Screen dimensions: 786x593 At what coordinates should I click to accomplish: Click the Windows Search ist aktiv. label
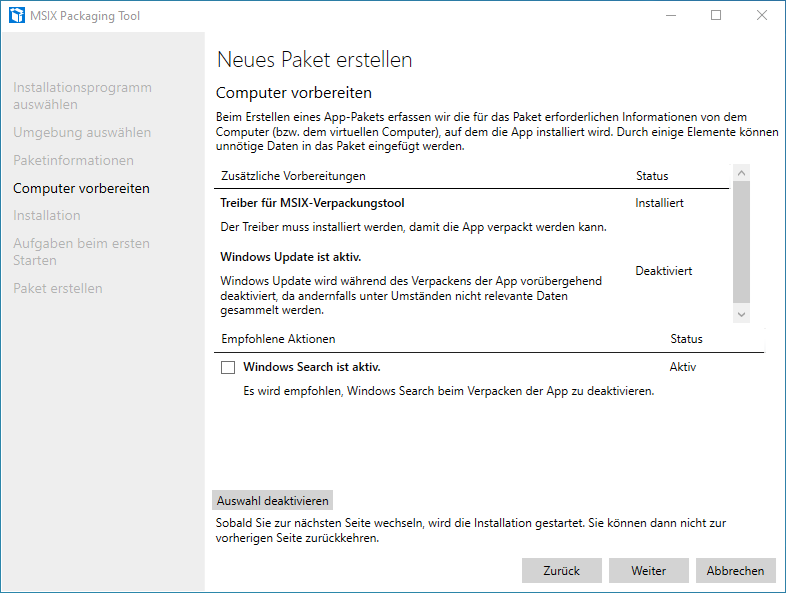pos(312,367)
